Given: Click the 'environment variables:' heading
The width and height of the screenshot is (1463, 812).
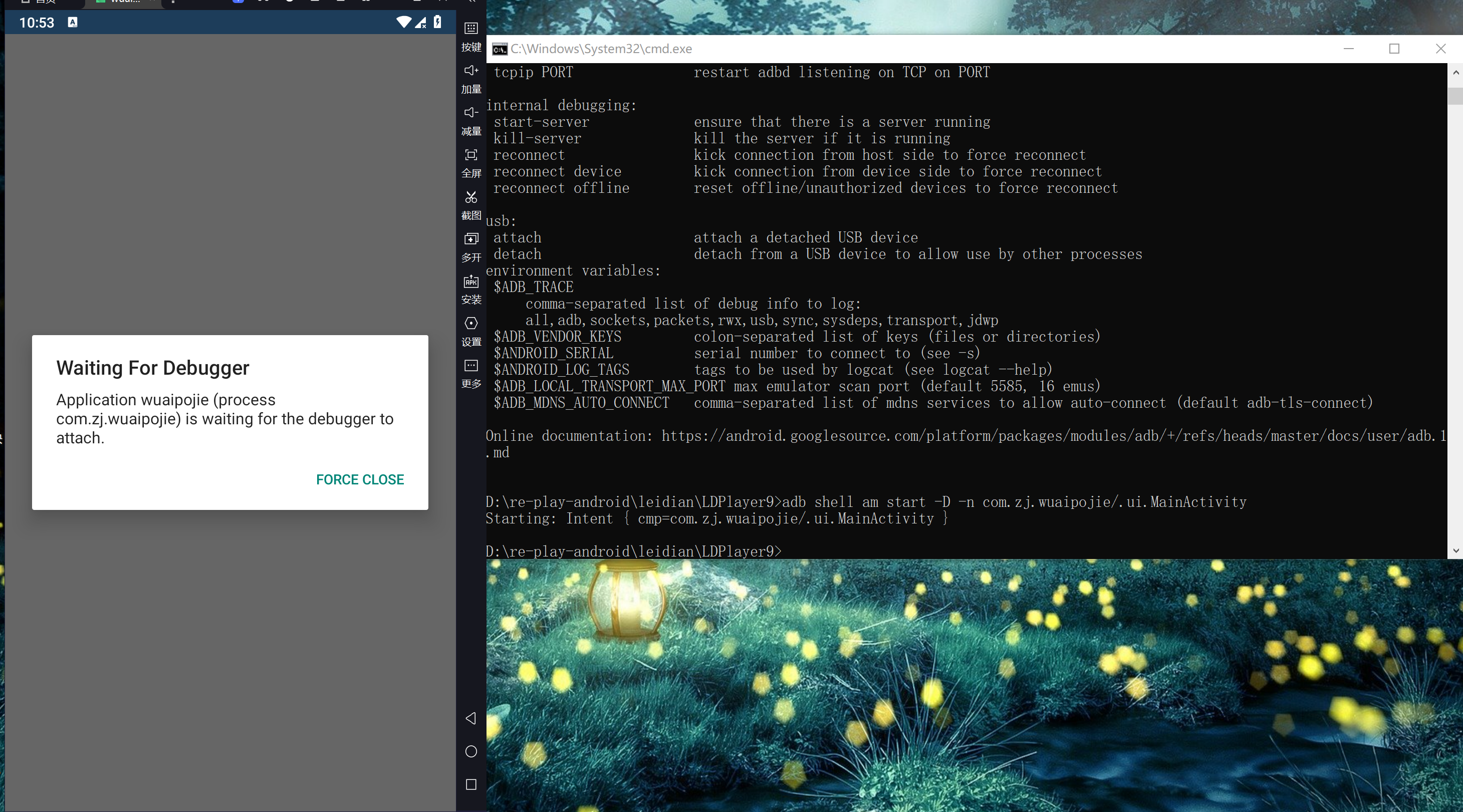Looking at the screenshot, I should click(x=573, y=270).
